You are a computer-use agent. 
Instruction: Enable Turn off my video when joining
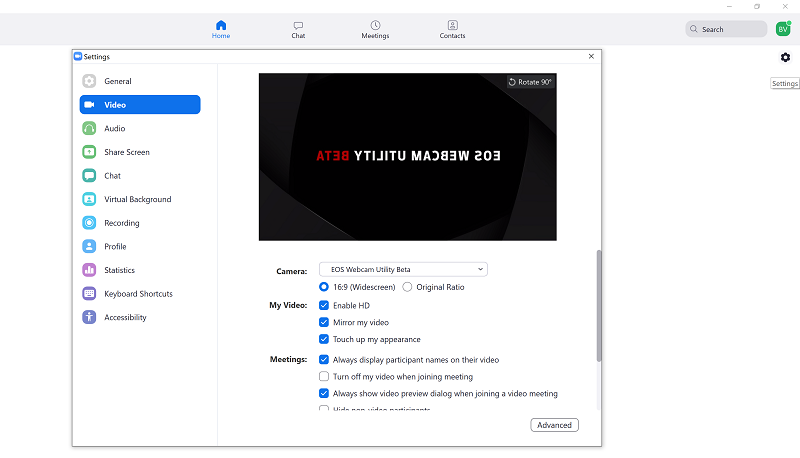[x=323, y=376]
